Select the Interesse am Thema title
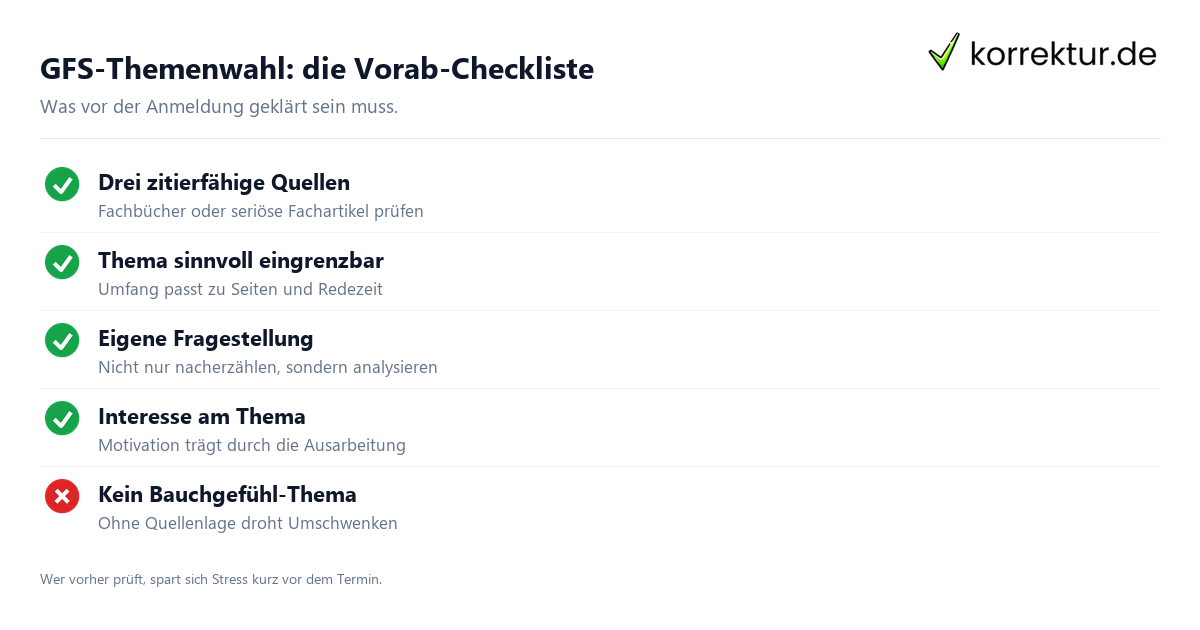1200x630 pixels. 202,417
